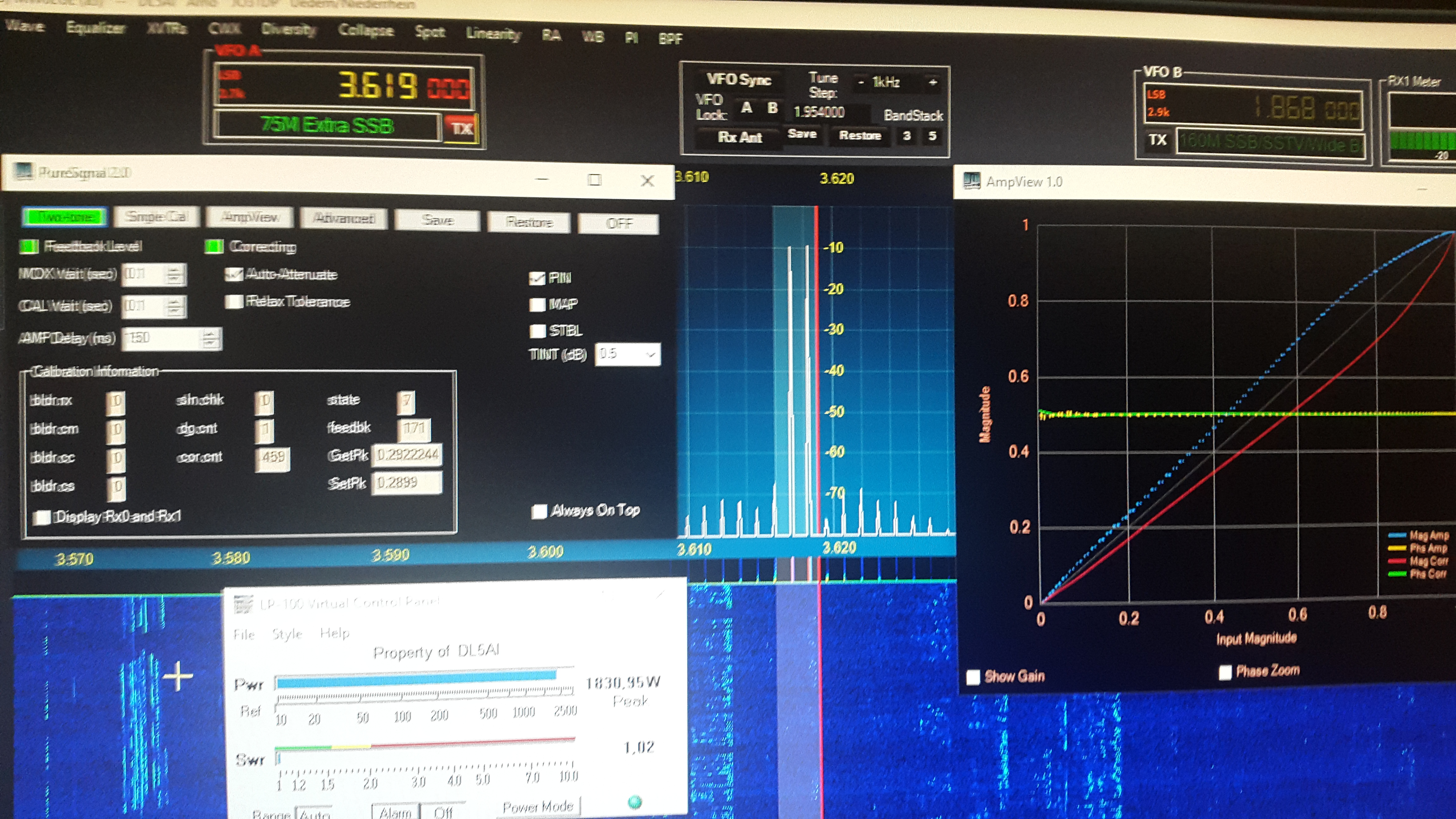The height and width of the screenshot is (819, 1456).
Task: Open the Diversity menu
Action: [x=288, y=29]
